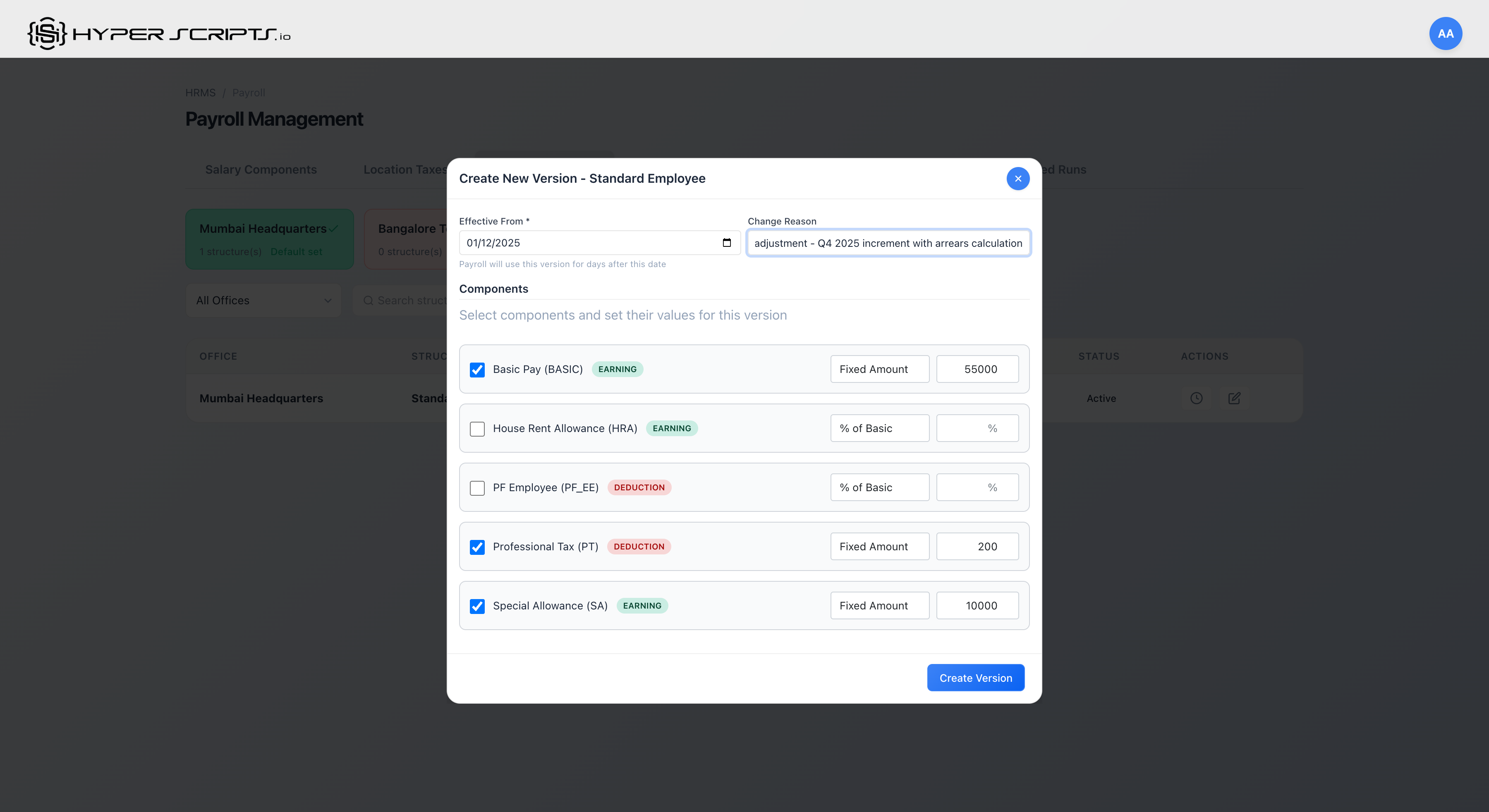Screen dimensions: 1489x812
Task: Enable the House Rent Allowance checkbox
Action: coord(477,429)
